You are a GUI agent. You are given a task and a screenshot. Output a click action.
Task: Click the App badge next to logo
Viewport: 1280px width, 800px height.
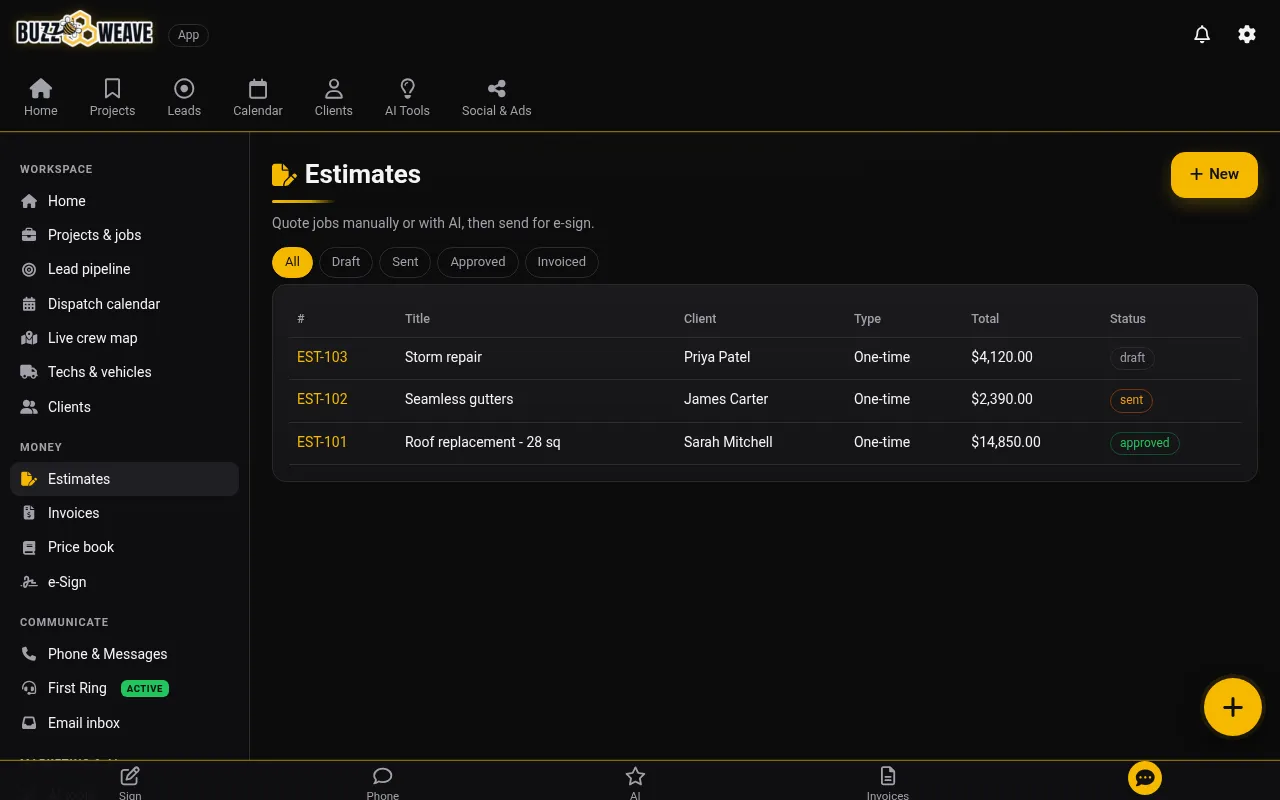coord(188,35)
